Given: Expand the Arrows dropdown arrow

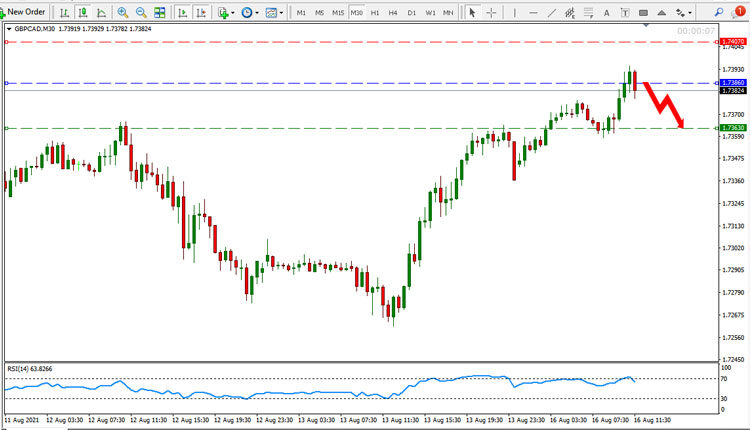Looking at the screenshot, I should point(690,13).
